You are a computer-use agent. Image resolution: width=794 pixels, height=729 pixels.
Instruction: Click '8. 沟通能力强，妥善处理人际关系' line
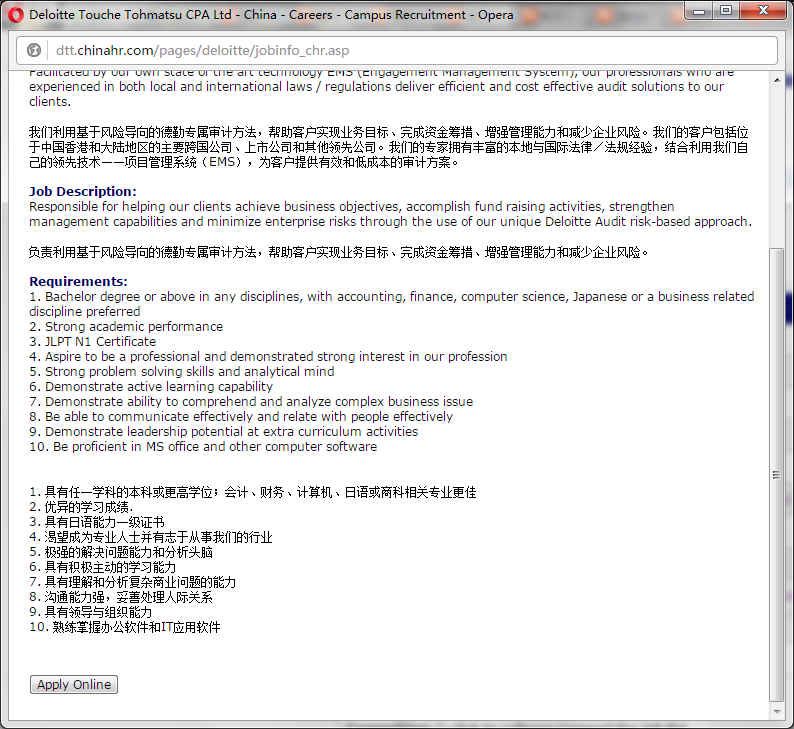[121, 597]
